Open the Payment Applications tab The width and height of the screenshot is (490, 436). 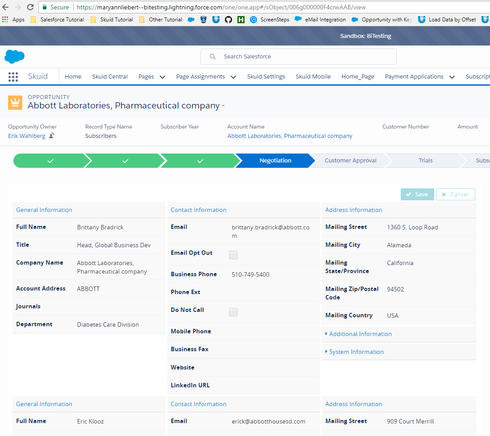pyautogui.click(x=414, y=77)
